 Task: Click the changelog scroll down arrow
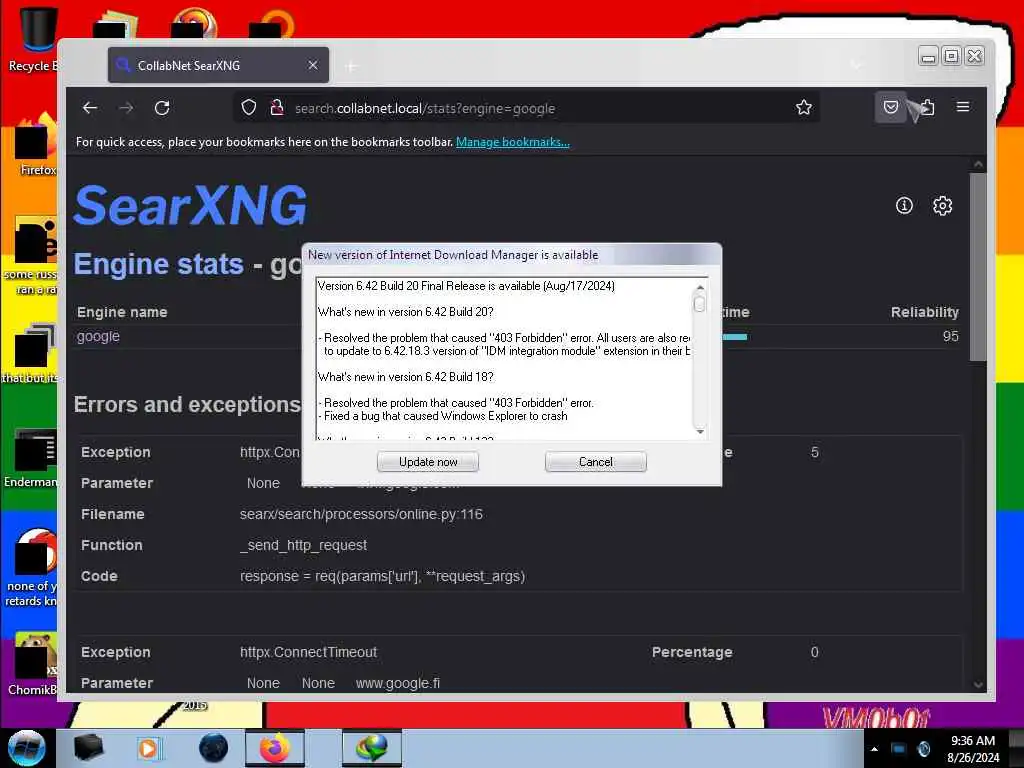coord(700,432)
